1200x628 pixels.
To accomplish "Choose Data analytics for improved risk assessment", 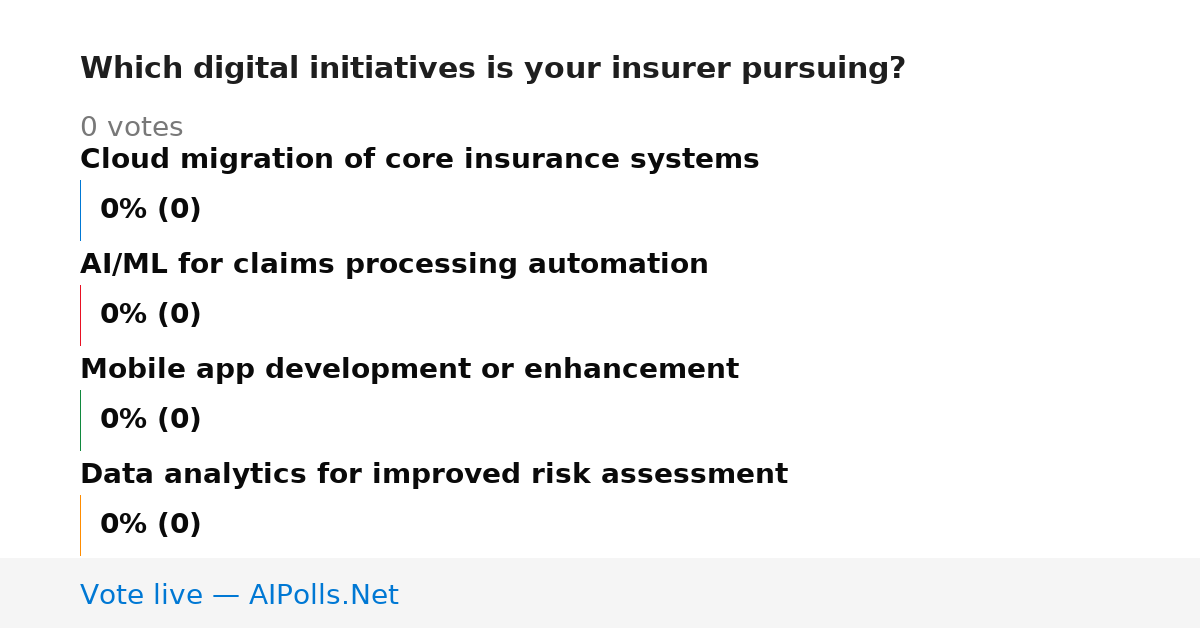I will (434, 475).
